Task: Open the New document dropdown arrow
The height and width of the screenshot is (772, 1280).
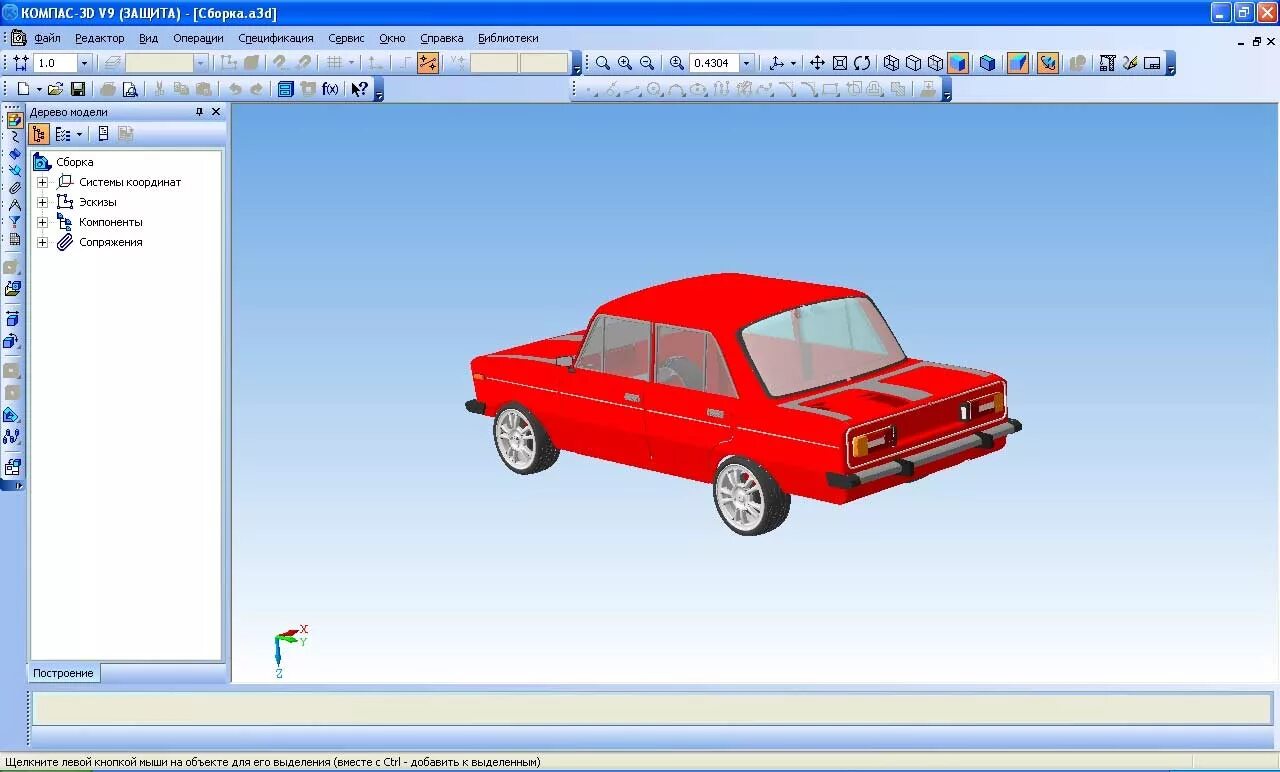Action: (39, 89)
